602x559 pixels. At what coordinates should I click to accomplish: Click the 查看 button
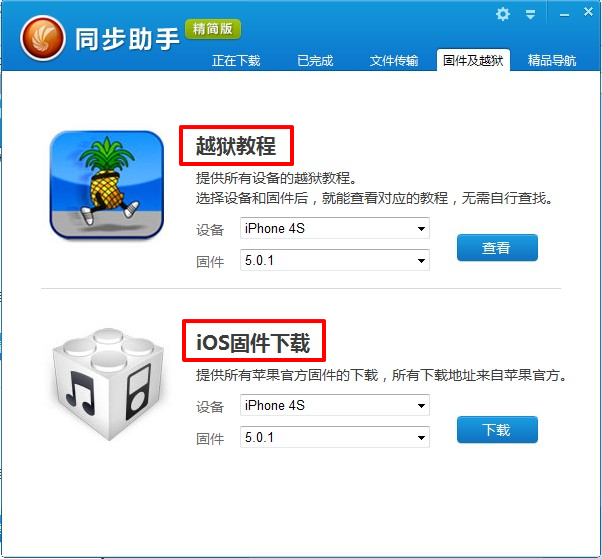tap(497, 248)
